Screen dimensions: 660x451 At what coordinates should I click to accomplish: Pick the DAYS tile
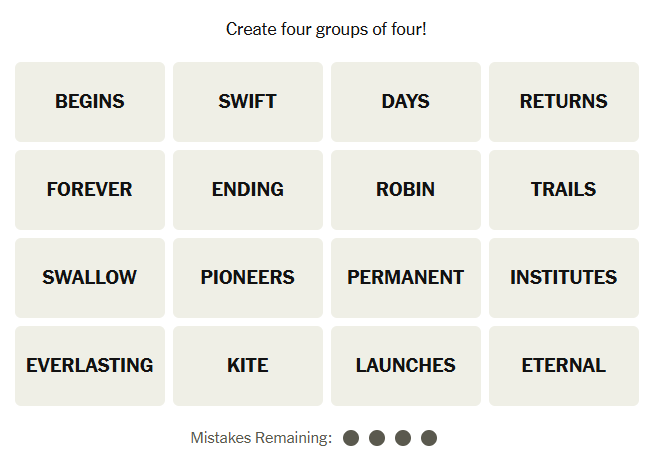tap(406, 102)
